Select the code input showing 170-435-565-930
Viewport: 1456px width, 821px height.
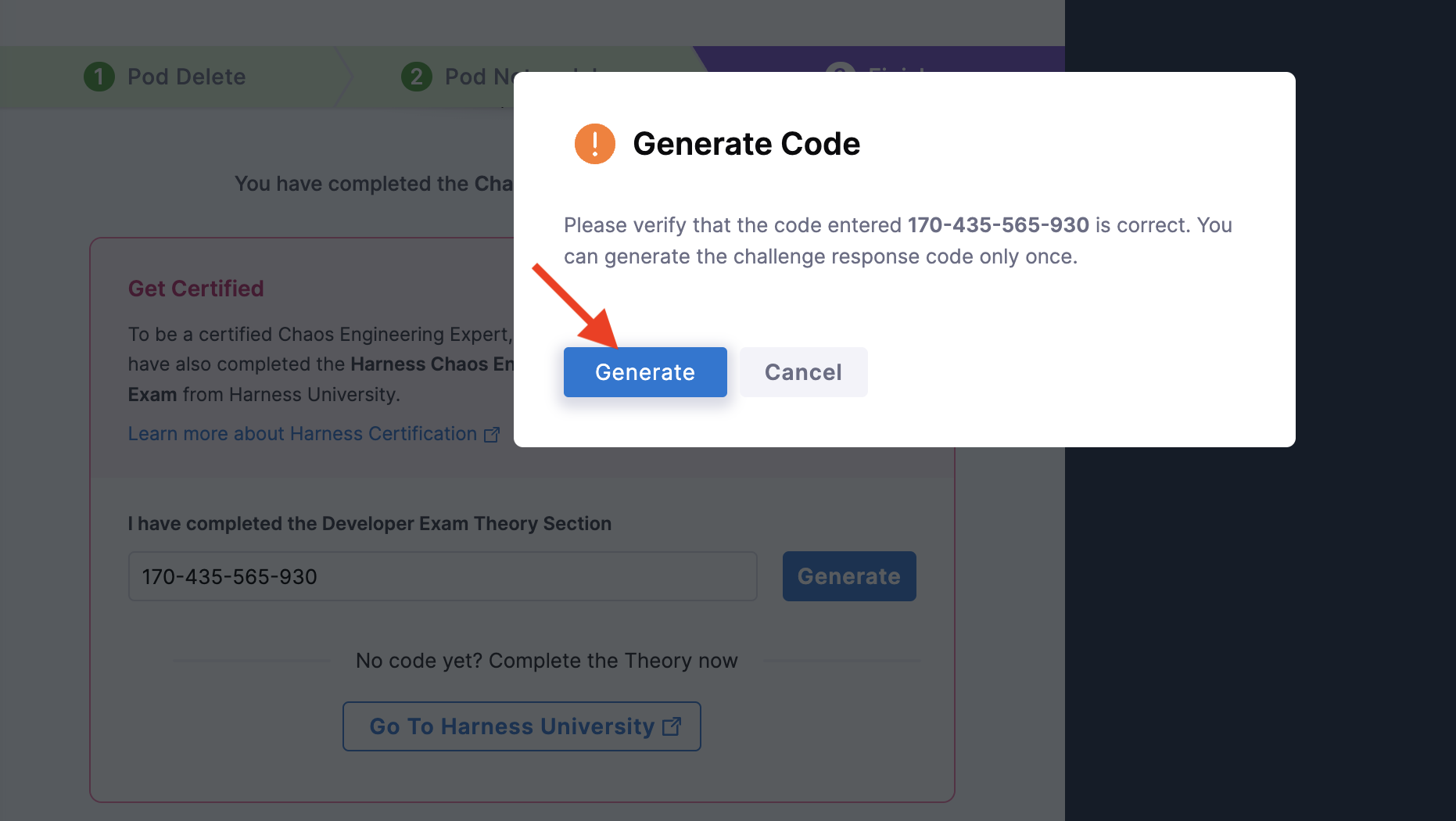(442, 576)
